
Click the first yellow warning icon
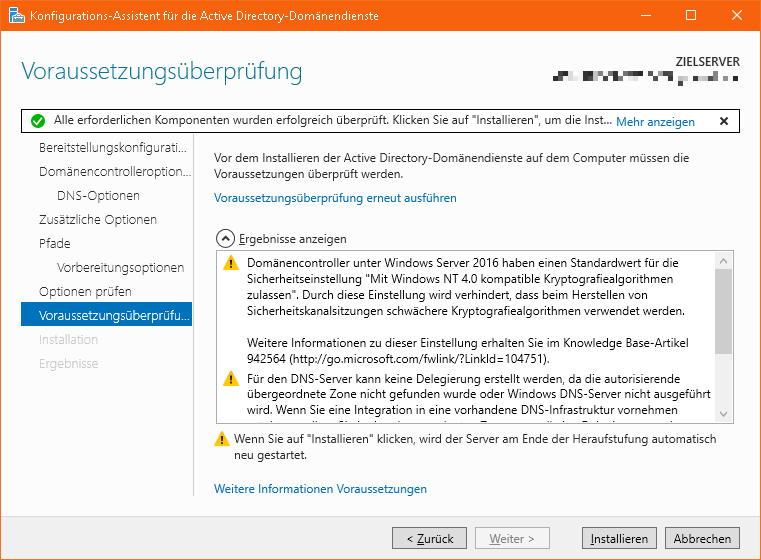coord(231,263)
